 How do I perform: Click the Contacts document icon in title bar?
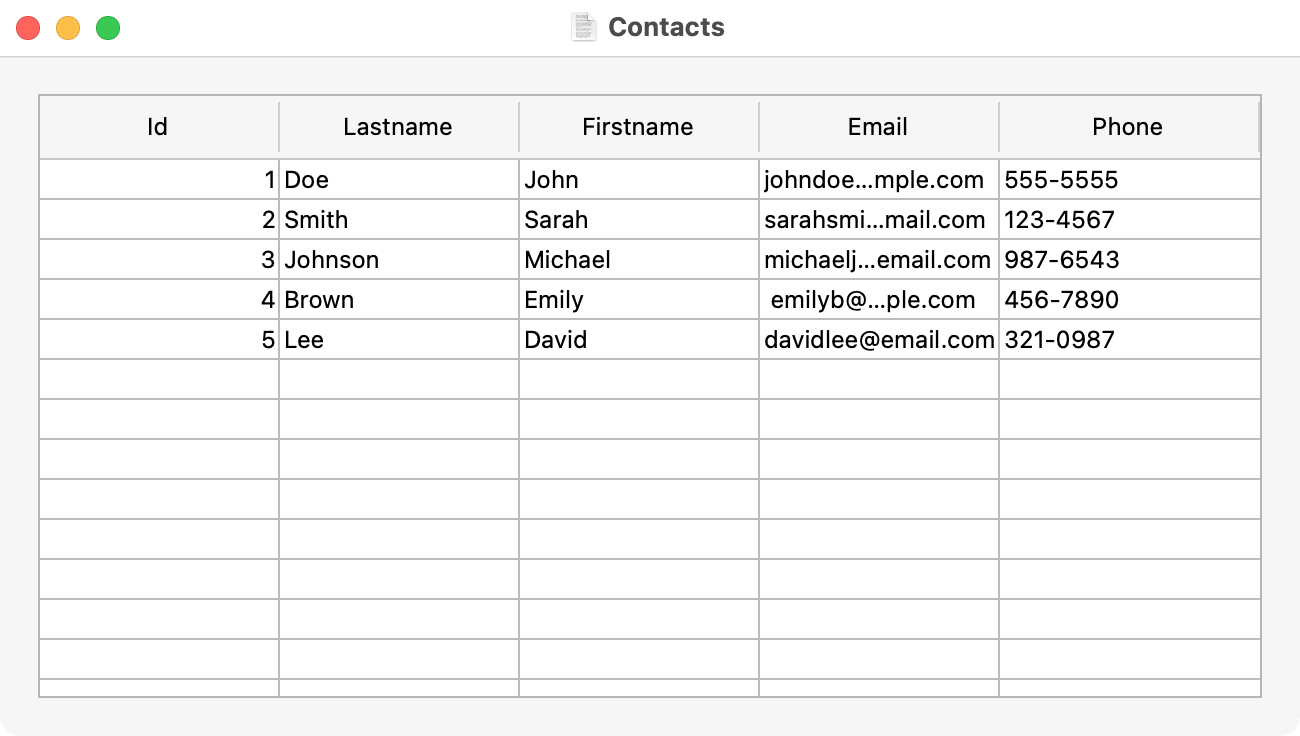582,27
